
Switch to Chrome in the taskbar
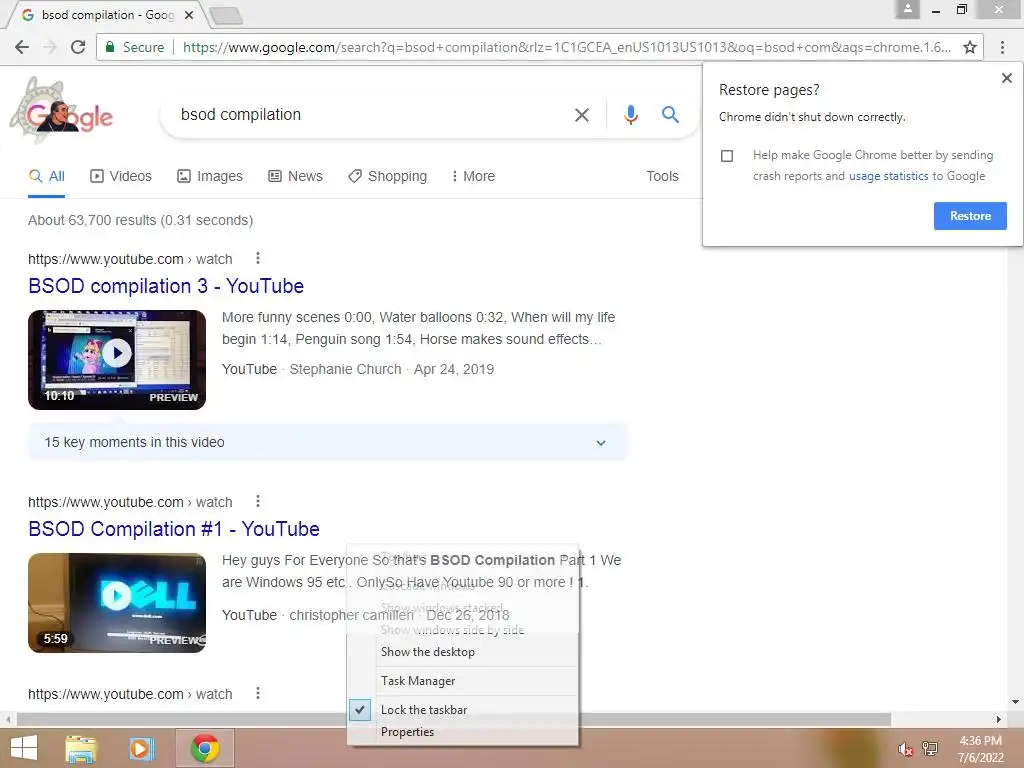(x=204, y=748)
